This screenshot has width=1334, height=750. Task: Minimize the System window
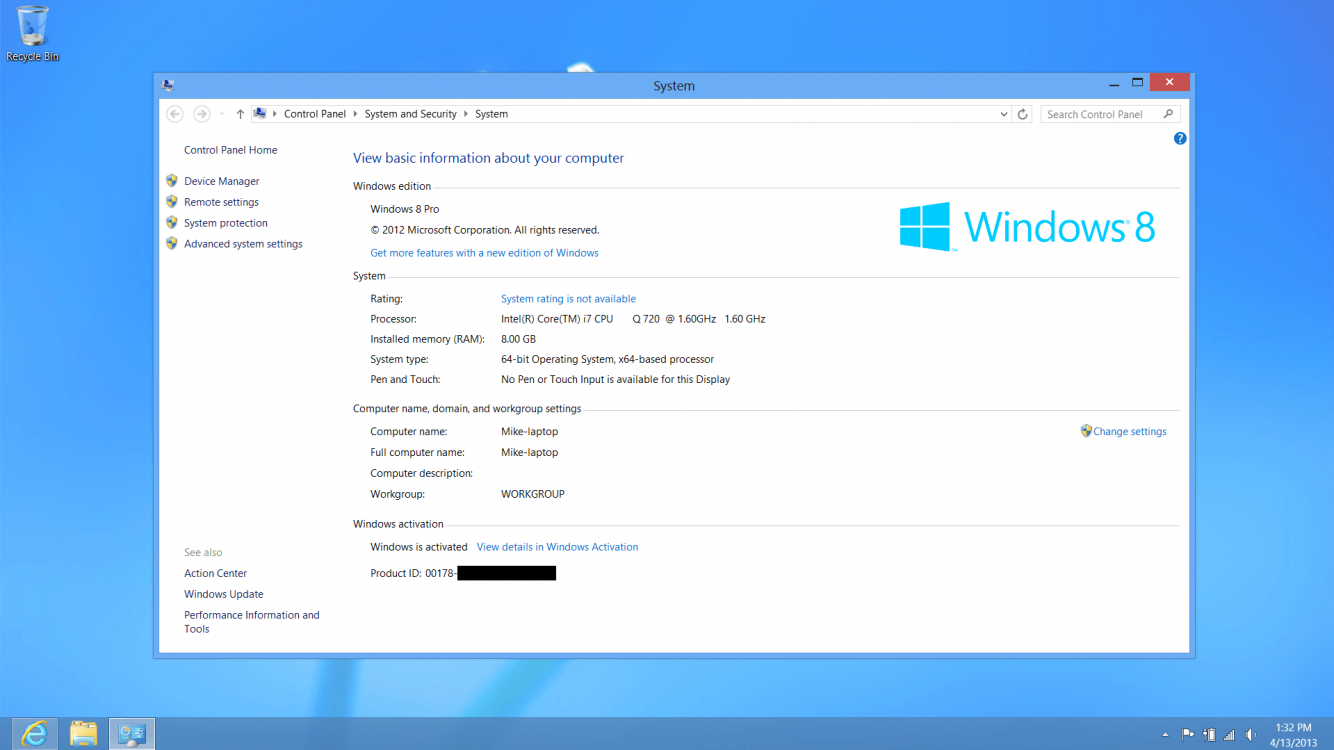click(1114, 83)
